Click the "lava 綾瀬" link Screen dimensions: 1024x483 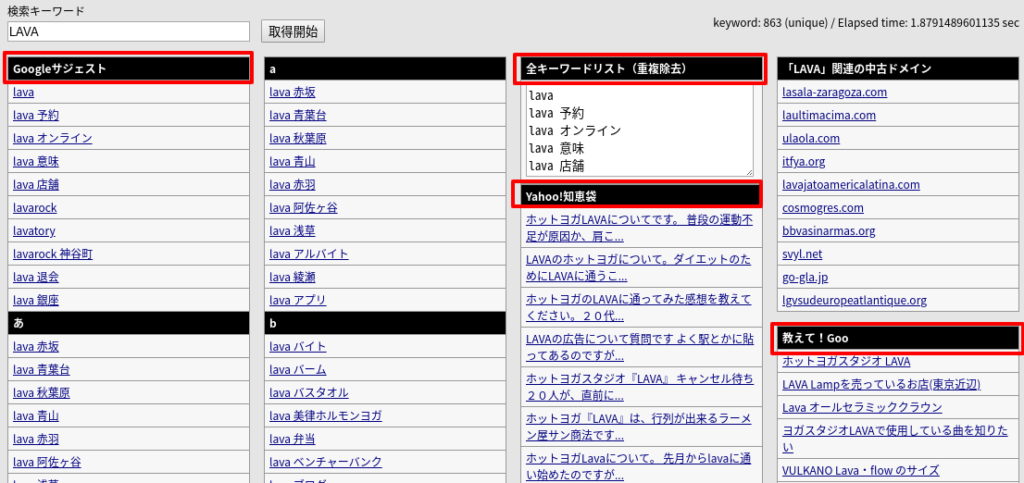point(293,277)
